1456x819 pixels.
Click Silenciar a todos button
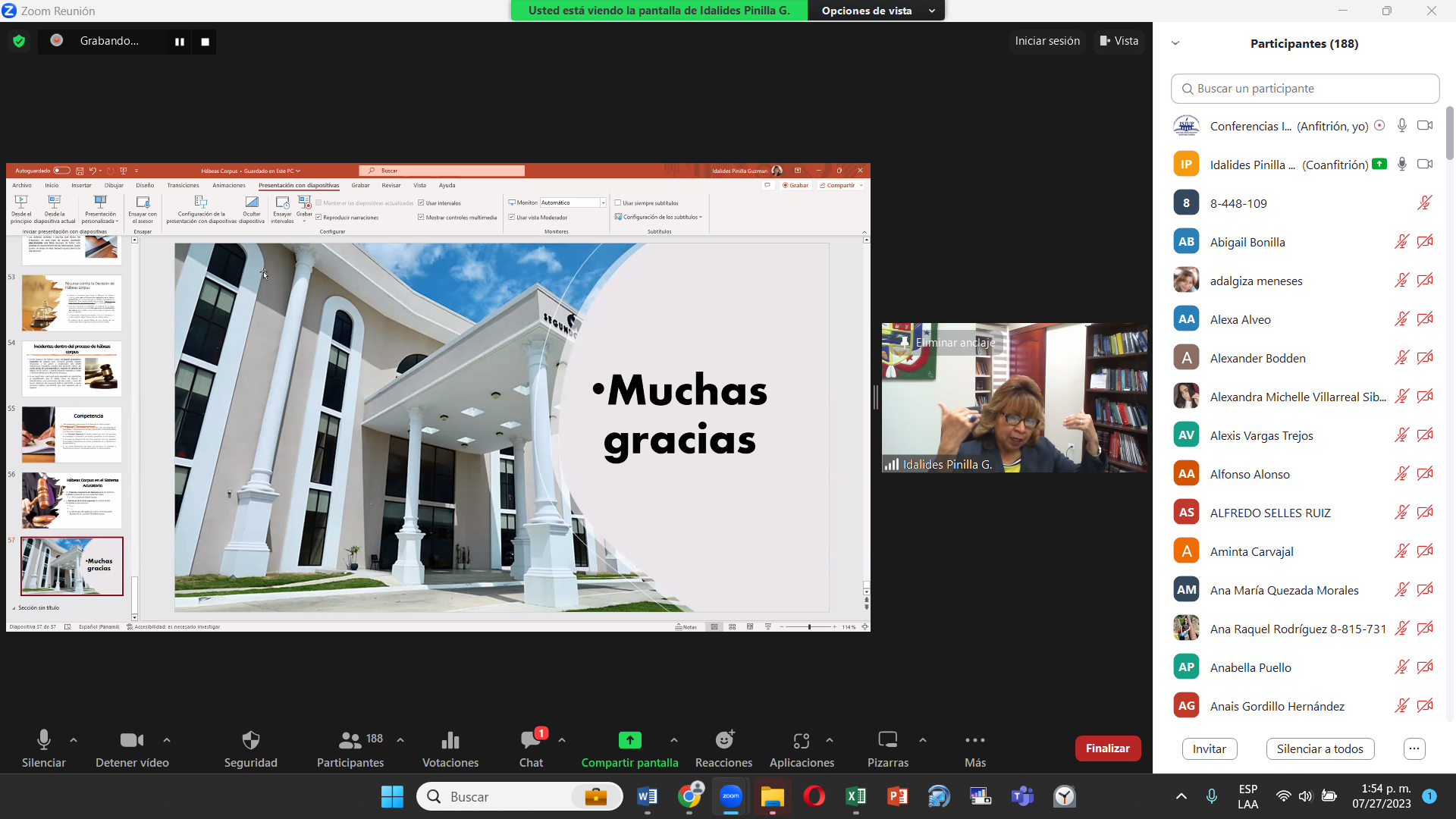(x=1320, y=748)
